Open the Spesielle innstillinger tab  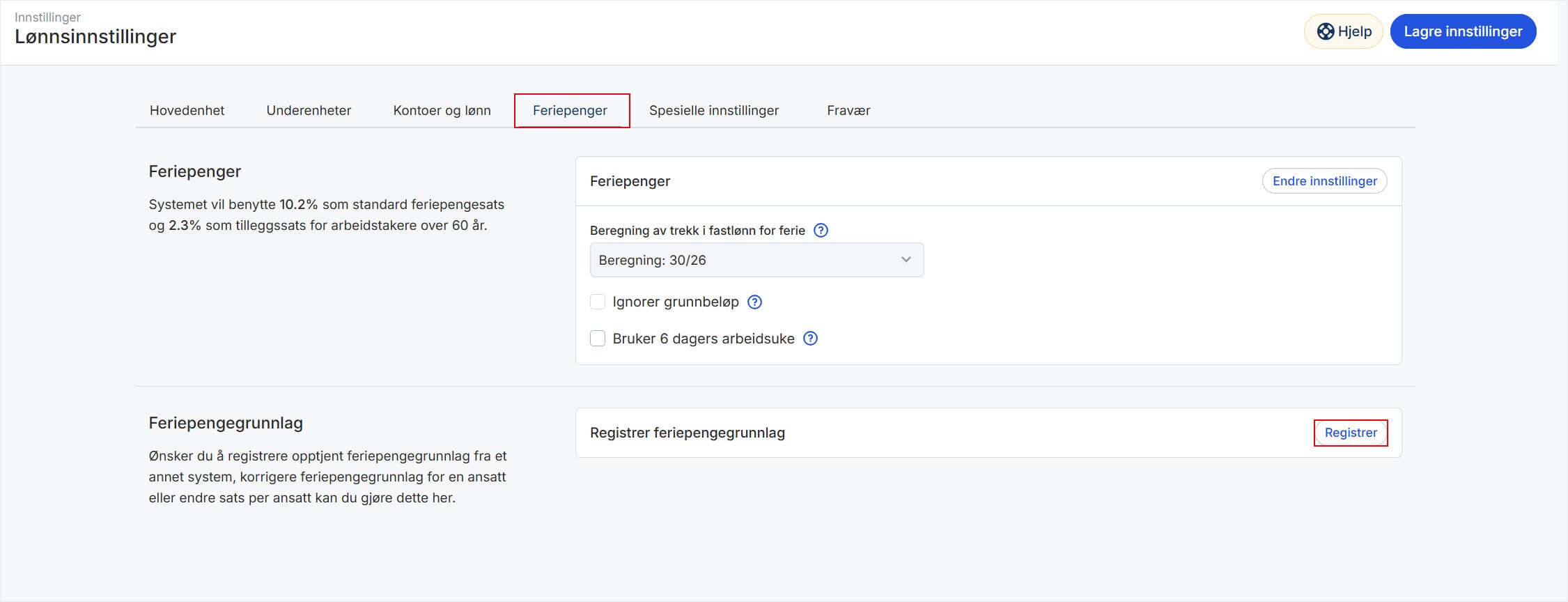[713, 110]
